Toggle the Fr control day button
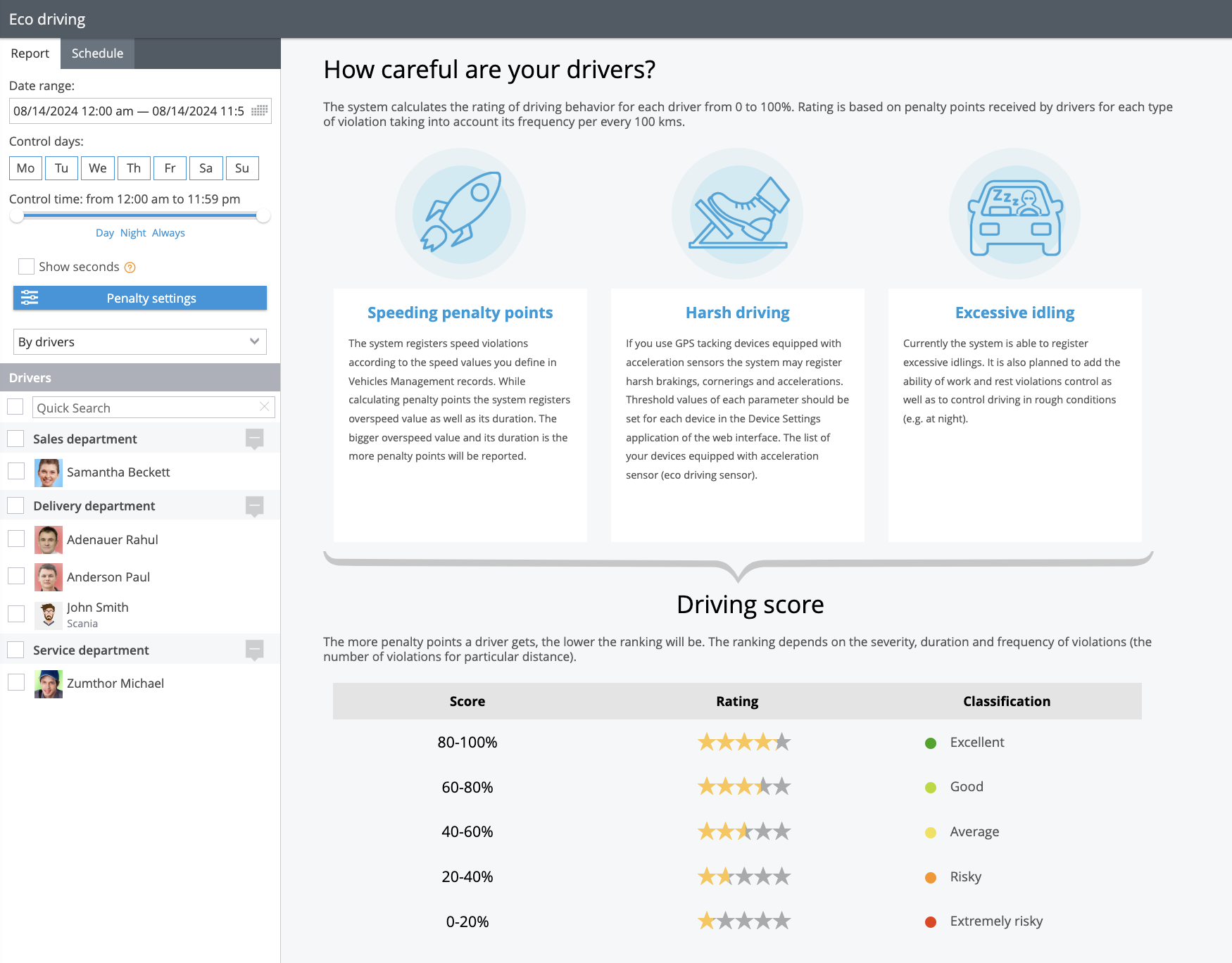Image resolution: width=1232 pixels, height=963 pixels. click(170, 168)
